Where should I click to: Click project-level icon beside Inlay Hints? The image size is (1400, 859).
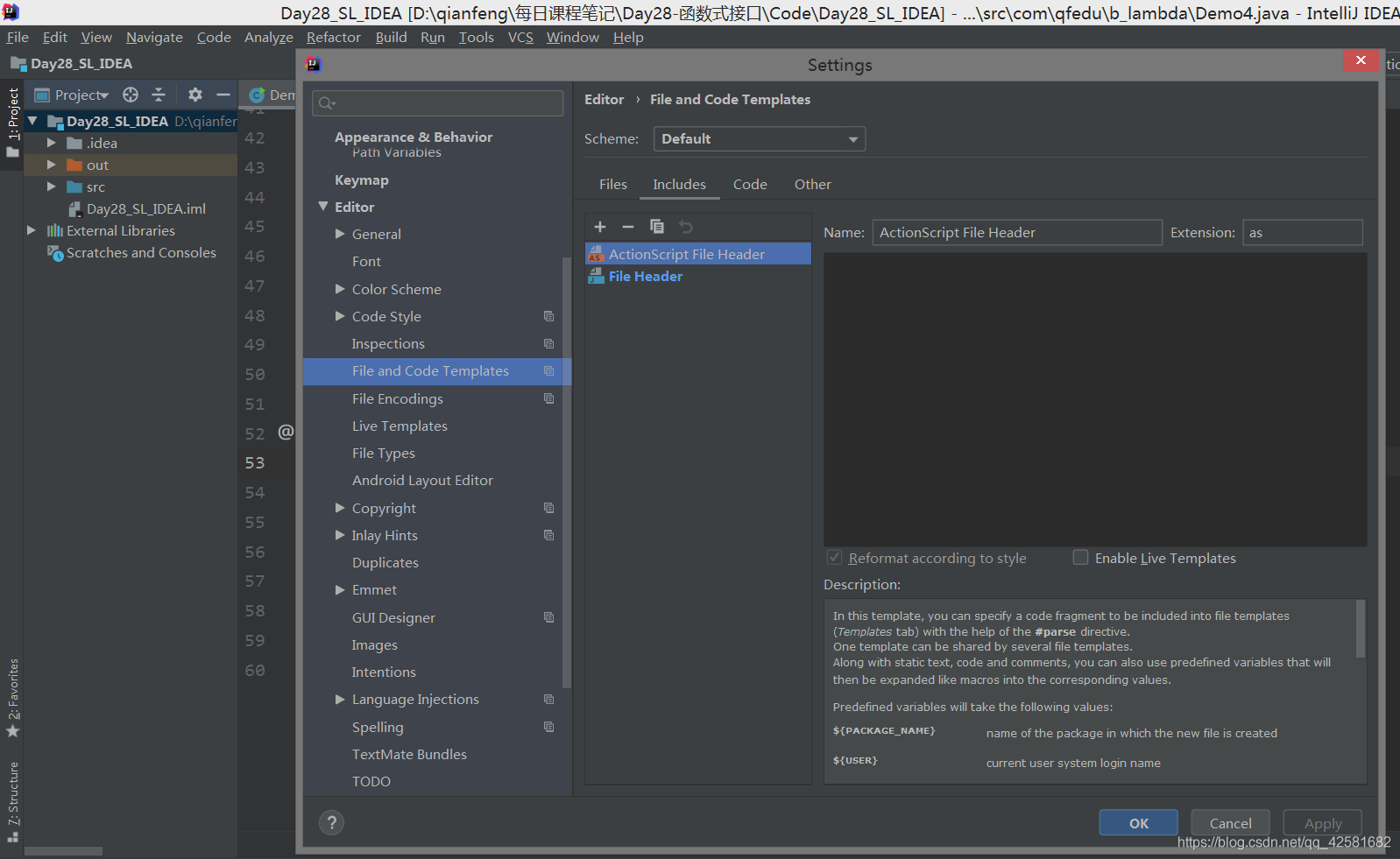pyautogui.click(x=548, y=535)
